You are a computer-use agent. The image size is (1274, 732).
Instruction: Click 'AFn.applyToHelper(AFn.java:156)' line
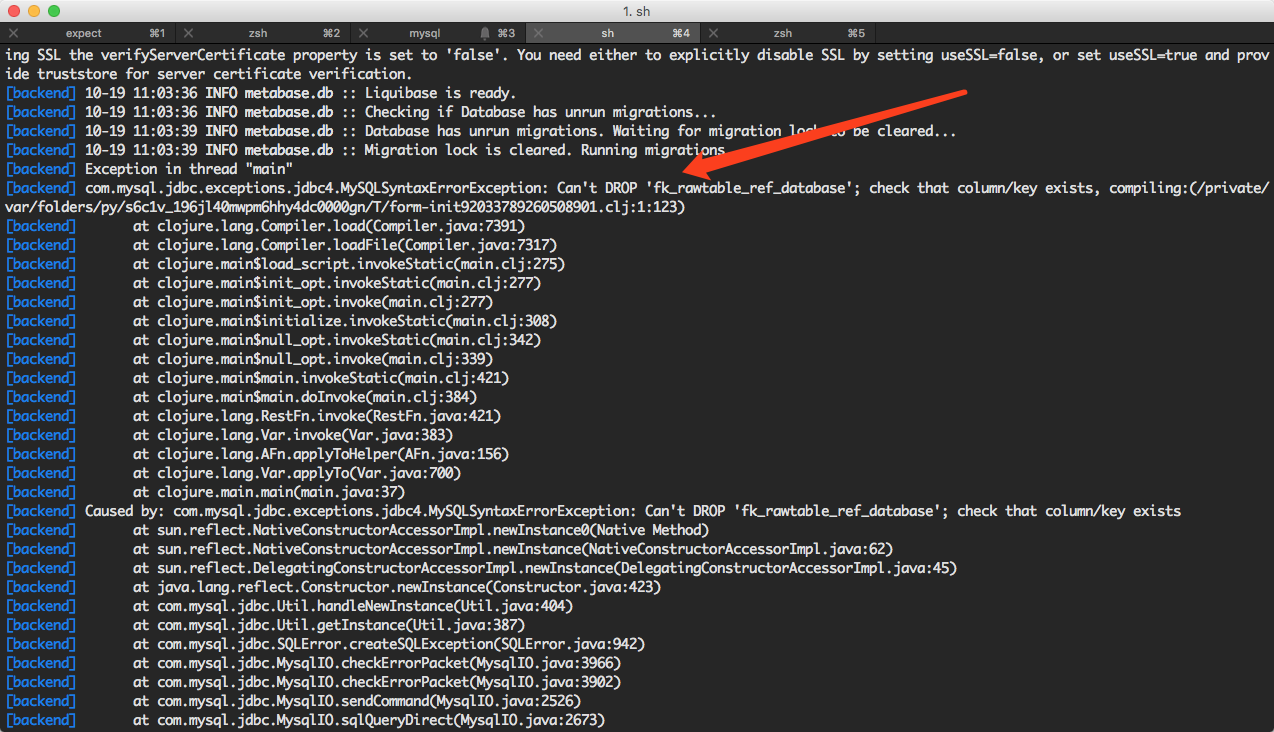click(257, 454)
